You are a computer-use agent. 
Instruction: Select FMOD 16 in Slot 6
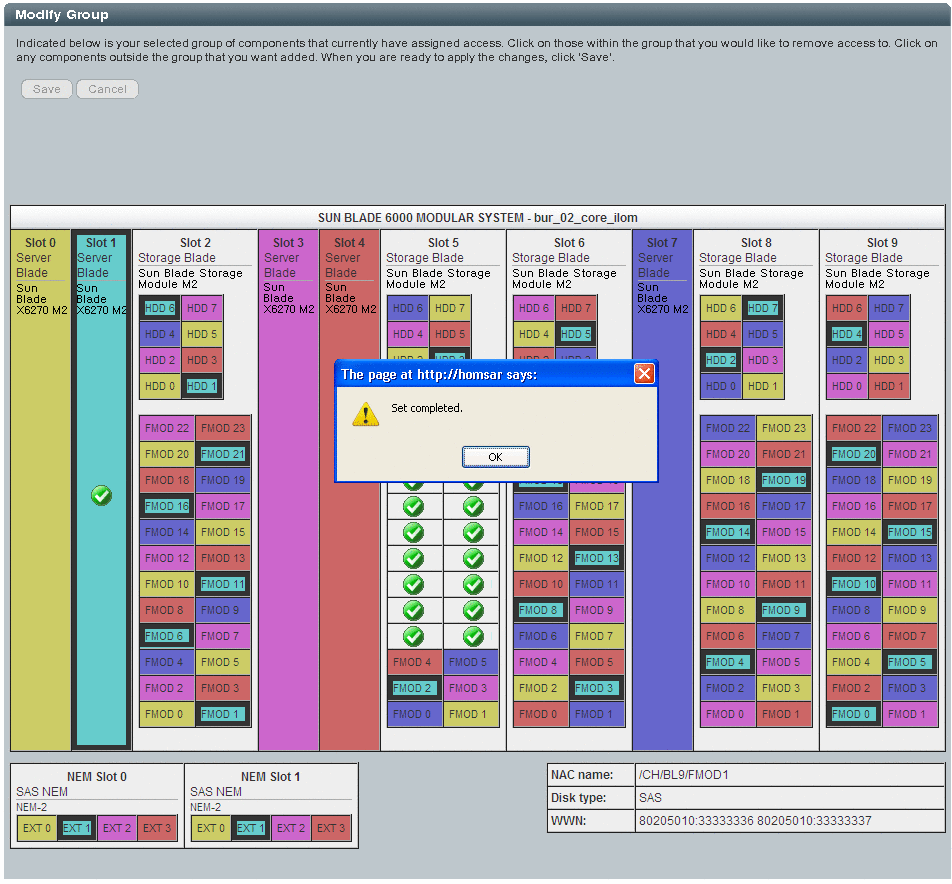541,506
